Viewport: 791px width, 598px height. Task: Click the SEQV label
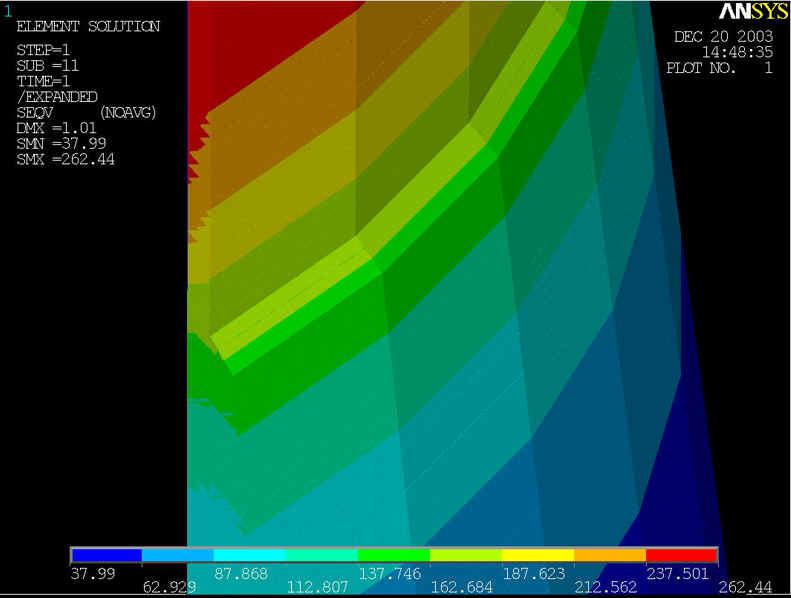35,113
